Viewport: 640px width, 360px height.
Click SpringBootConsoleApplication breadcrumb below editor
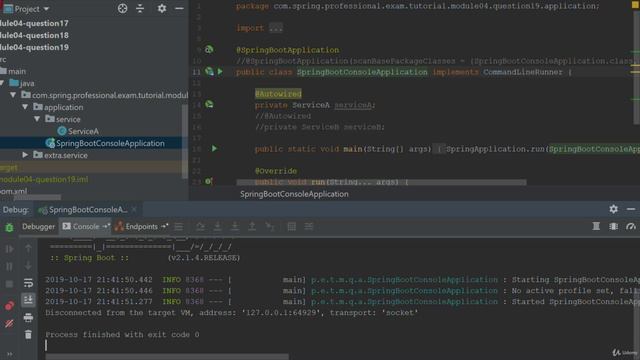294,194
